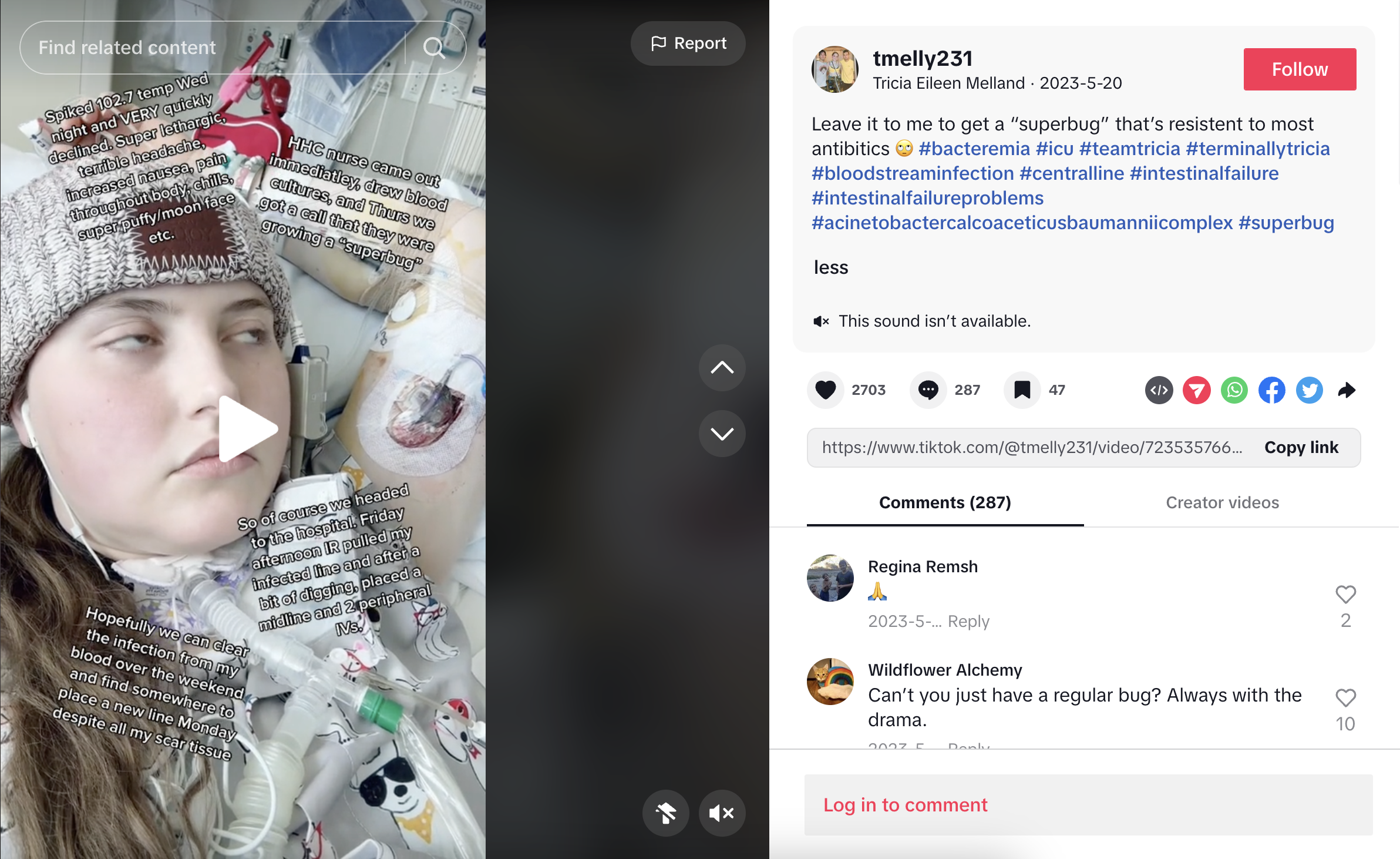Share the video to Twitter

pos(1310,390)
